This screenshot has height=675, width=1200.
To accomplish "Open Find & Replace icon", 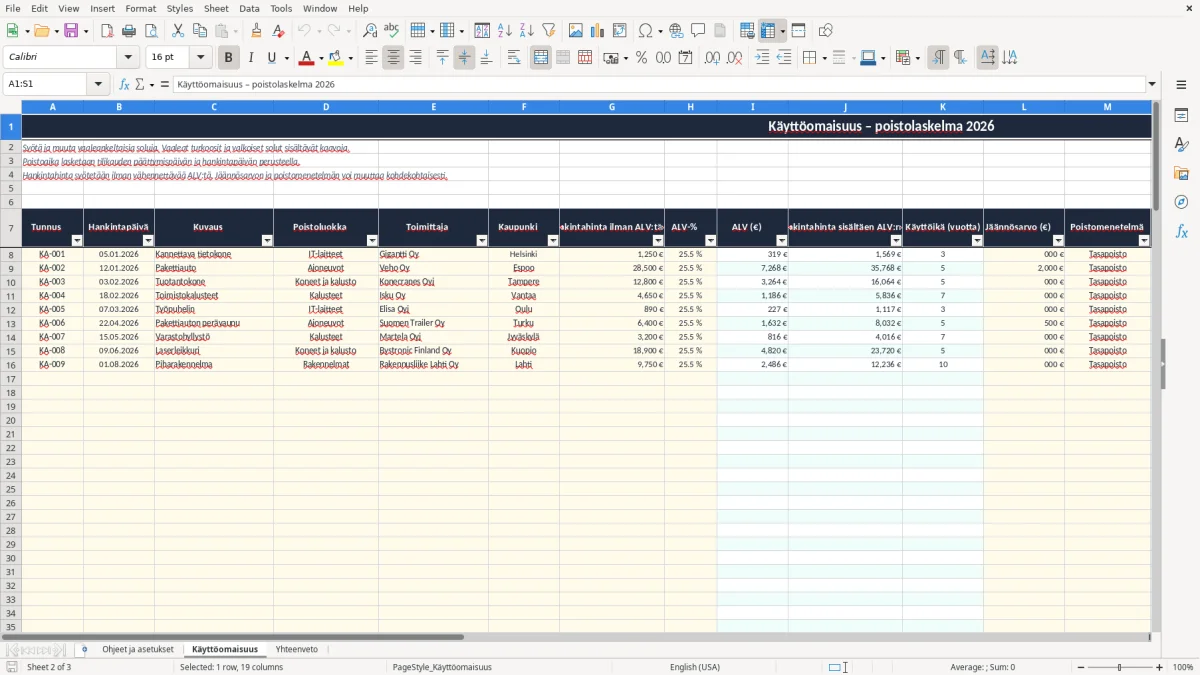I will (370, 31).
